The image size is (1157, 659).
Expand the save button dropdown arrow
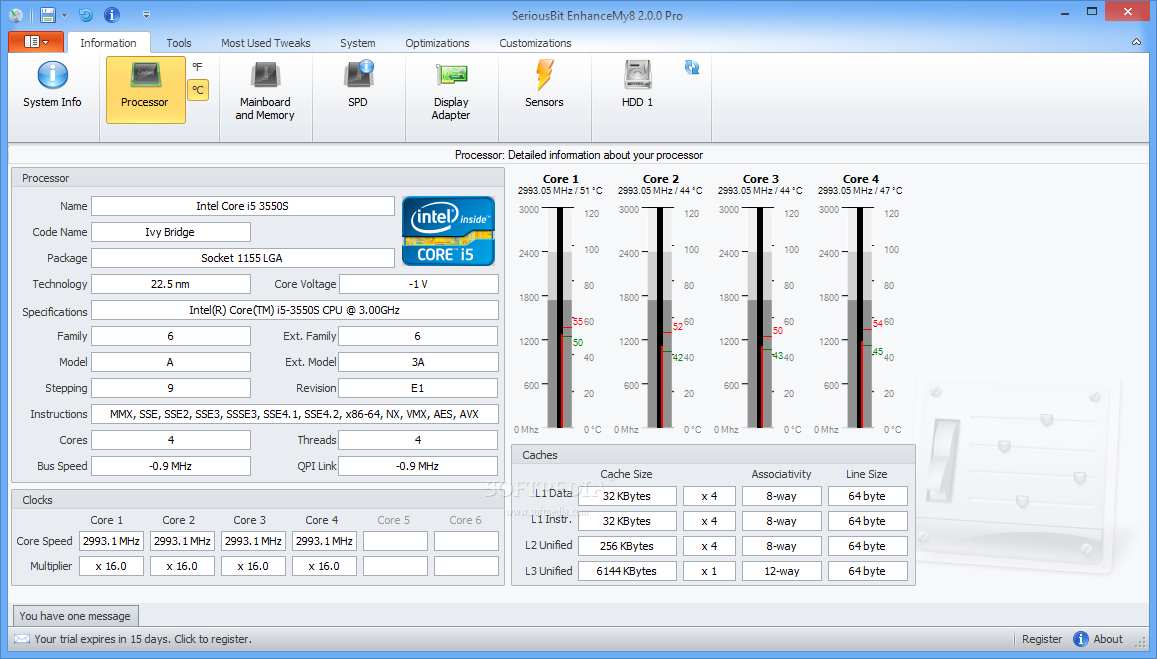point(64,15)
